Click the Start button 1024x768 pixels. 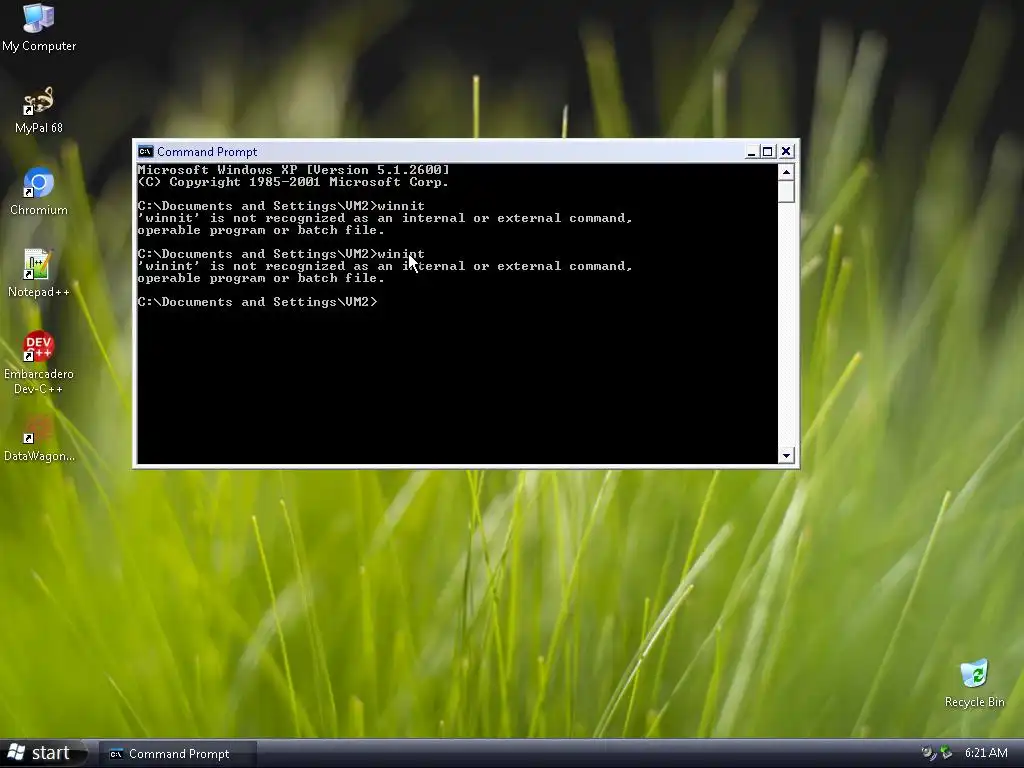click(42, 753)
